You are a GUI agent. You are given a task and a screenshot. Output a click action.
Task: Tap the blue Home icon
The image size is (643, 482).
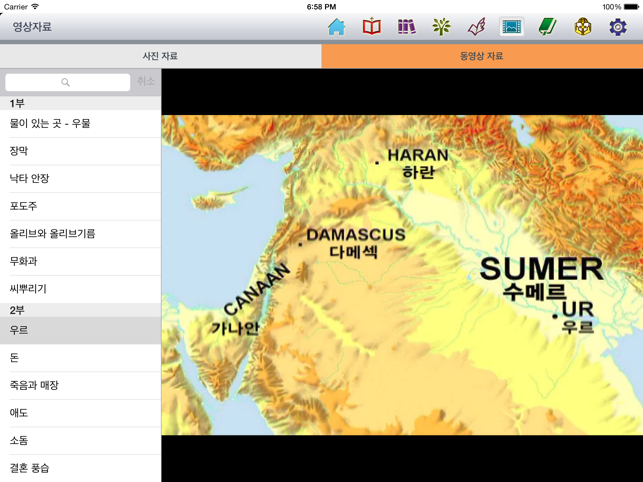(336, 27)
